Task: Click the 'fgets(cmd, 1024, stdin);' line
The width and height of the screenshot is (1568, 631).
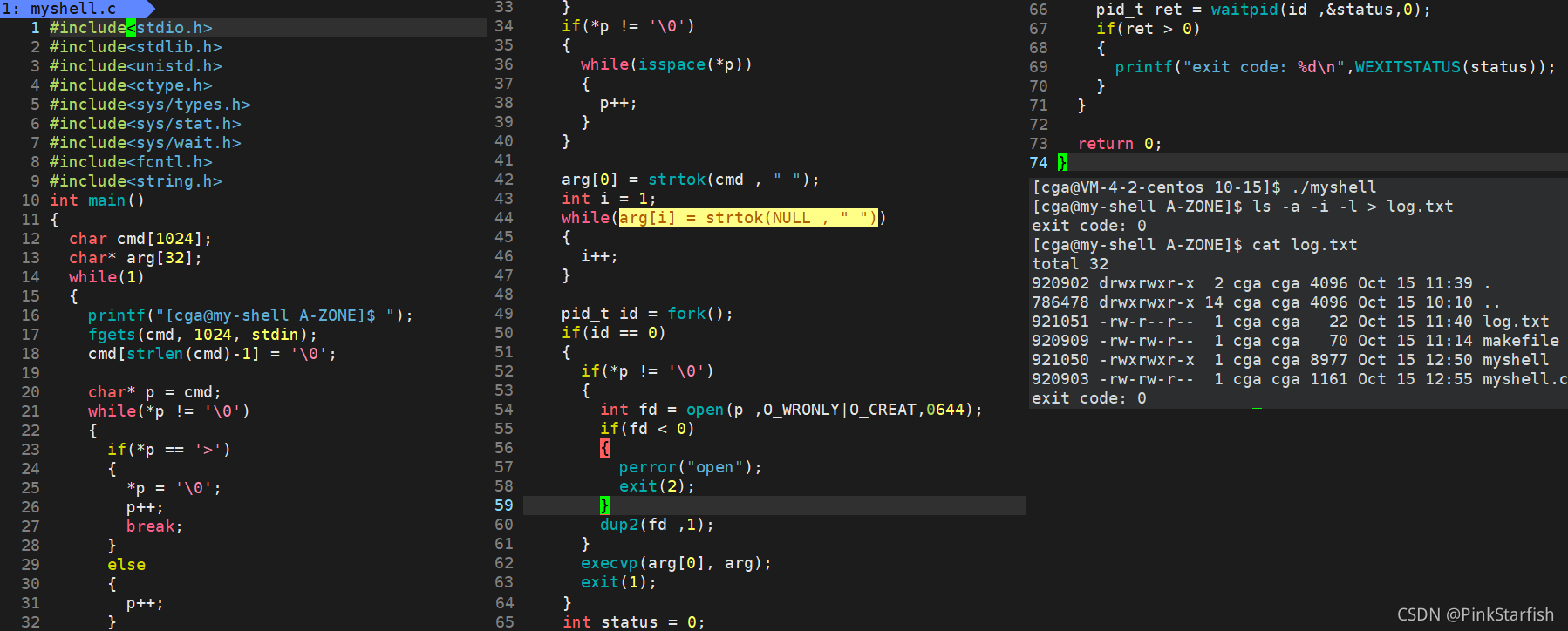Action: point(202,335)
